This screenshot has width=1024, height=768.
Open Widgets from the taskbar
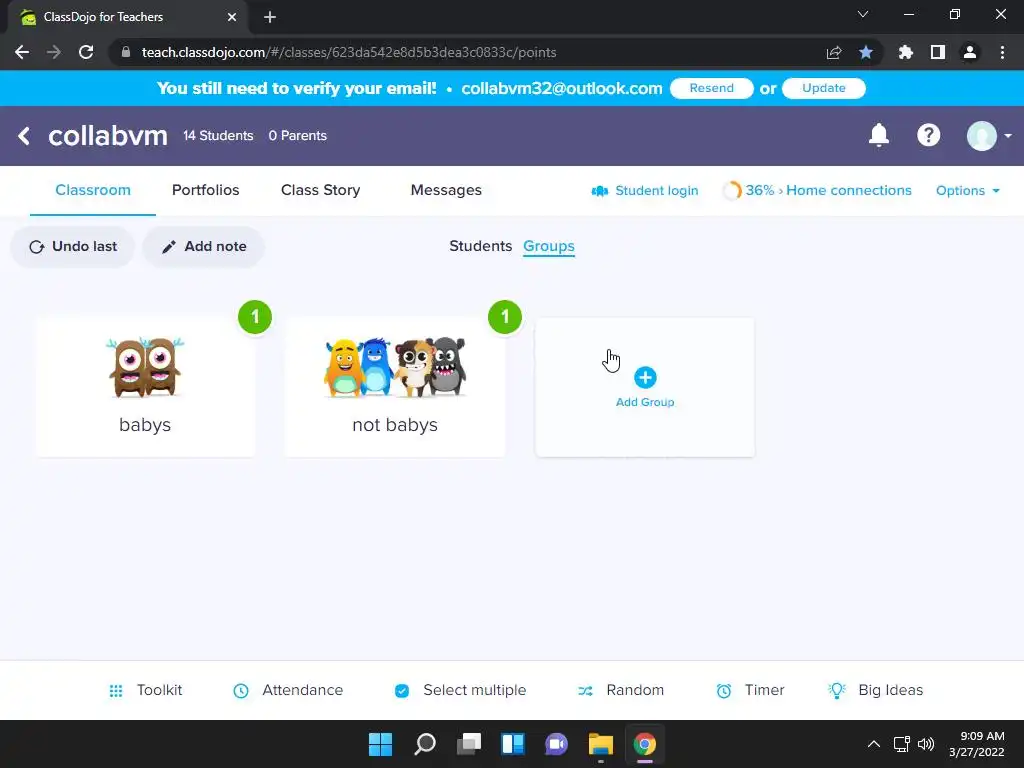coord(513,744)
